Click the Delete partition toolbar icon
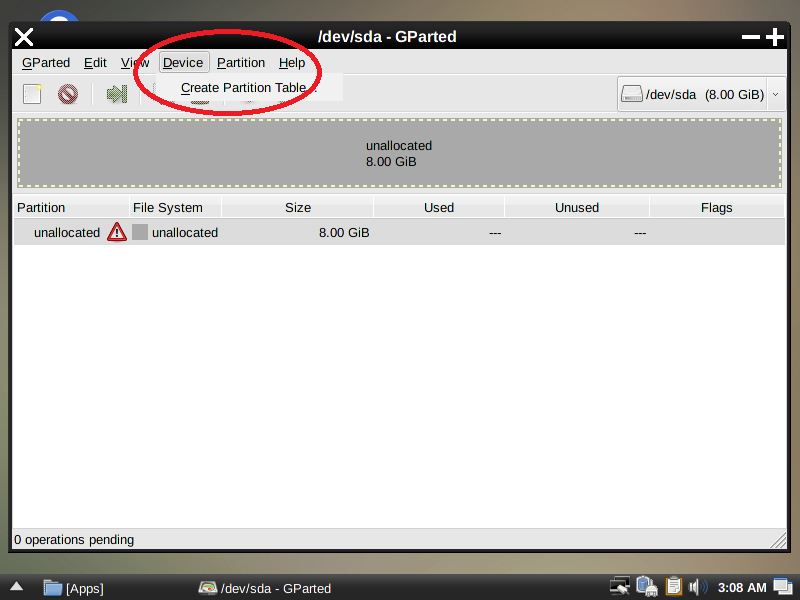800x600 pixels. pyautogui.click(x=68, y=94)
